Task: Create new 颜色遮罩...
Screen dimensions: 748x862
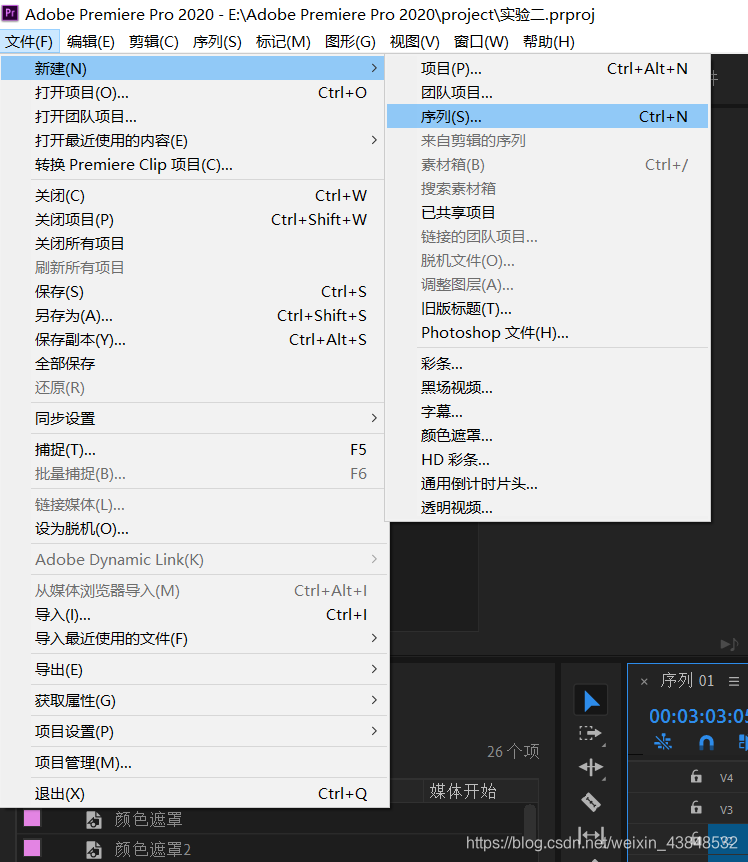Action: coord(547,435)
